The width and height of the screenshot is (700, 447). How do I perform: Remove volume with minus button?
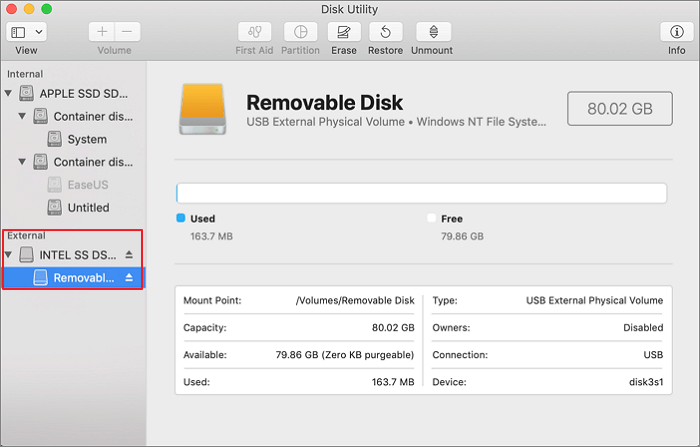(x=128, y=32)
